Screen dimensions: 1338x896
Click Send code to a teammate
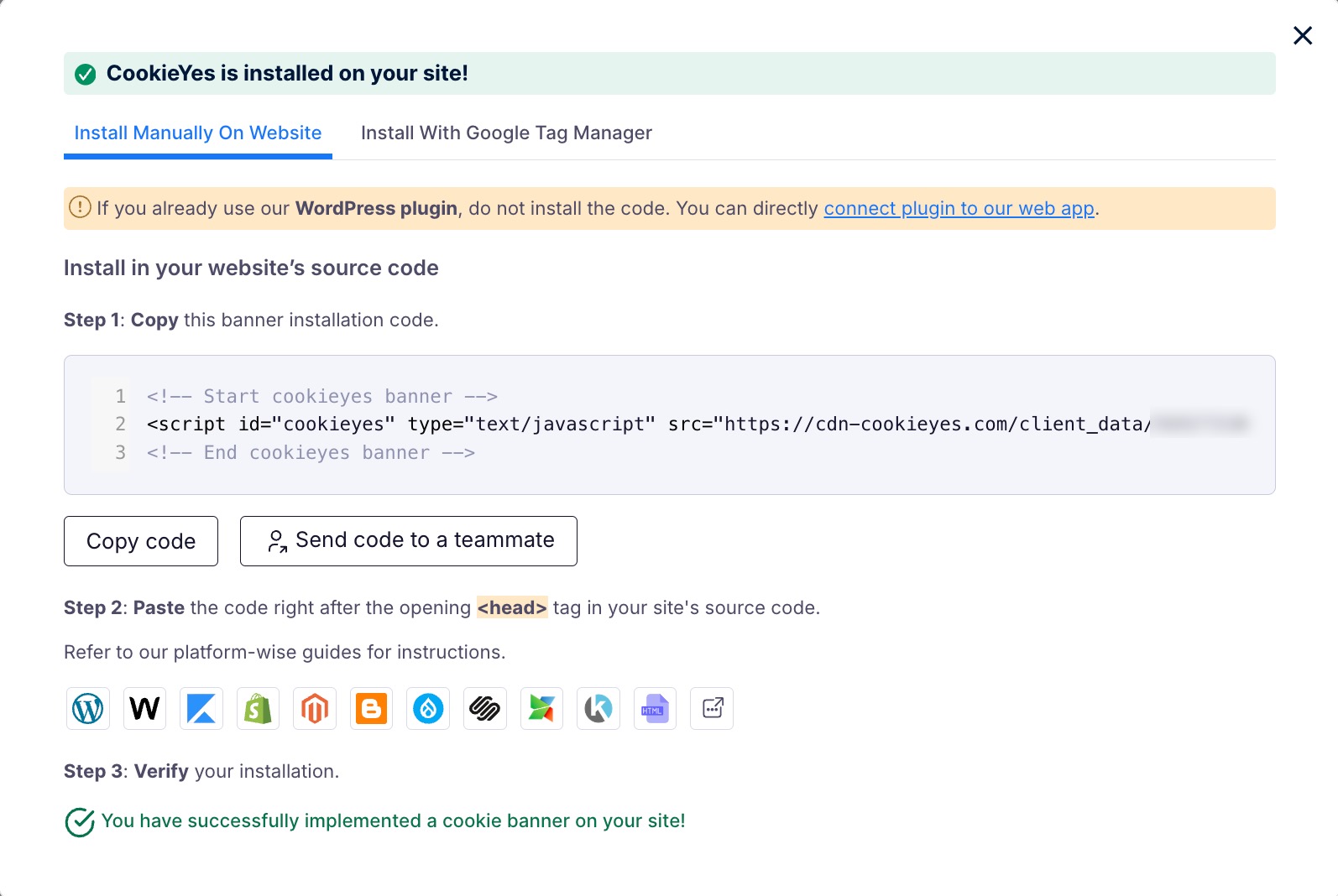click(409, 541)
